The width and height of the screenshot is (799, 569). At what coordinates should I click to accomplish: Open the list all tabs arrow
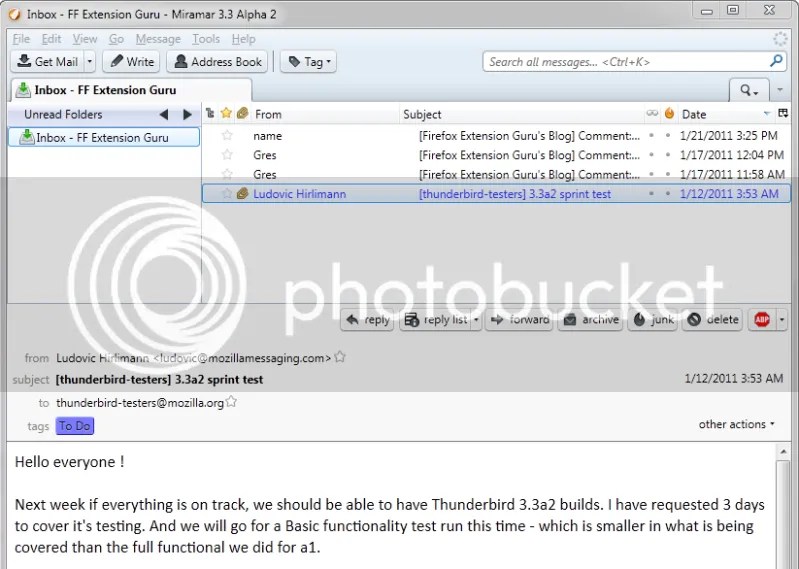coord(780,90)
